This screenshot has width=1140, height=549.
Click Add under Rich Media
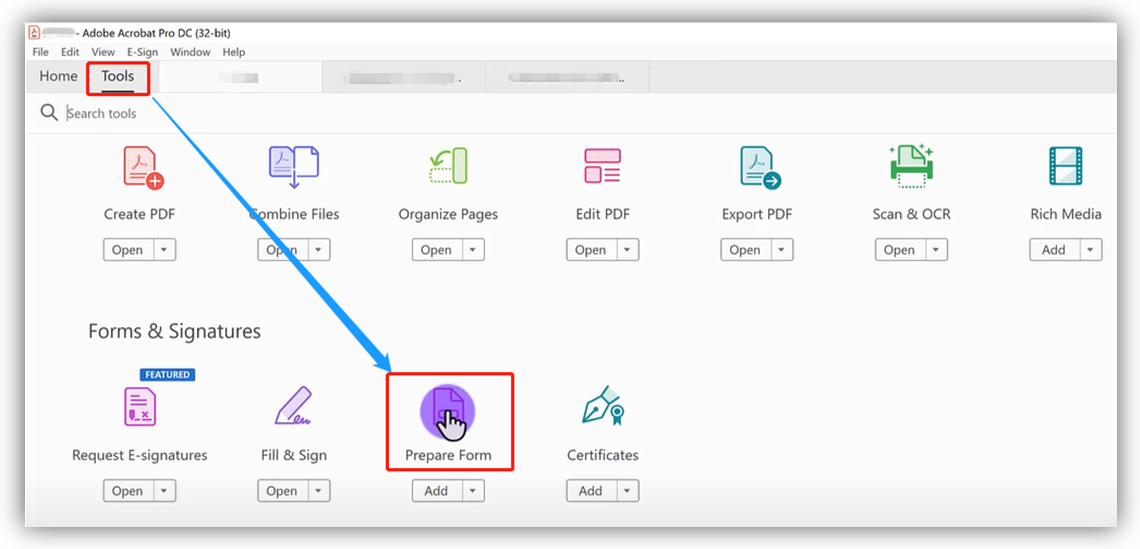(x=1053, y=249)
